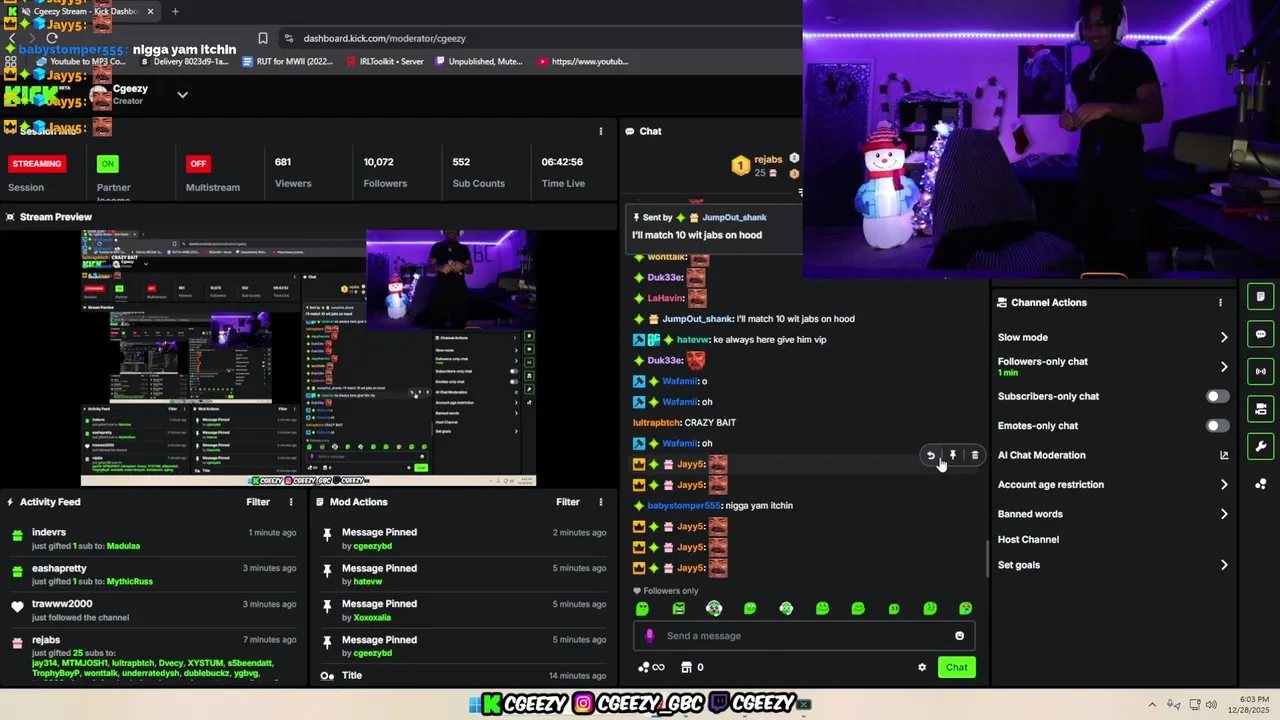Click MythicRuss username in Activity Feed
This screenshot has height=720, width=1280.
point(130,582)
